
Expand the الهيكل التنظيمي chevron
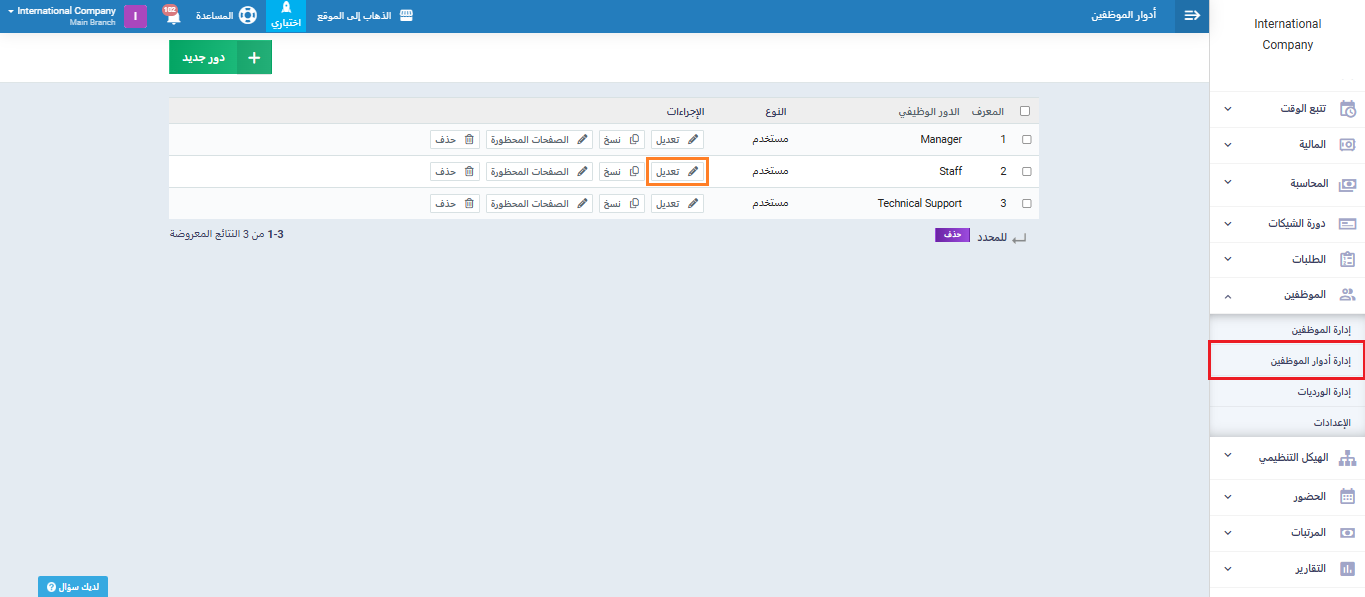point(1228,457)
